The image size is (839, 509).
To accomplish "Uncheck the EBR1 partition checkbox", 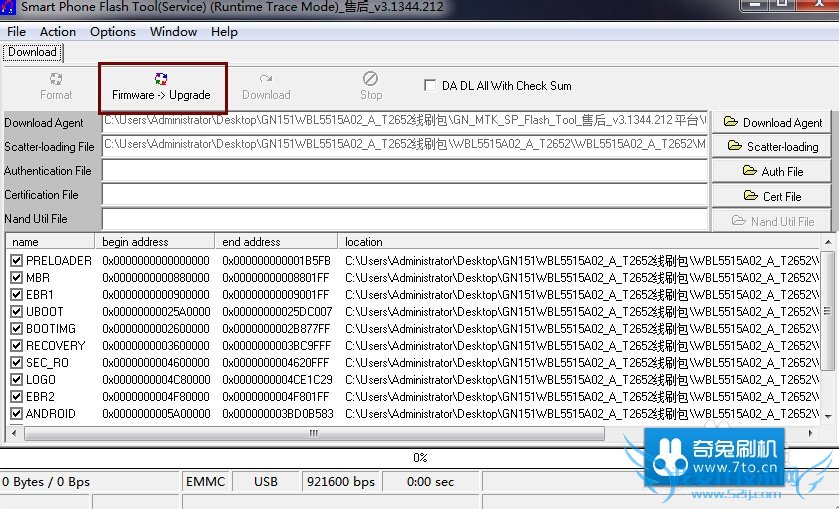I will [x=17, y=295].
